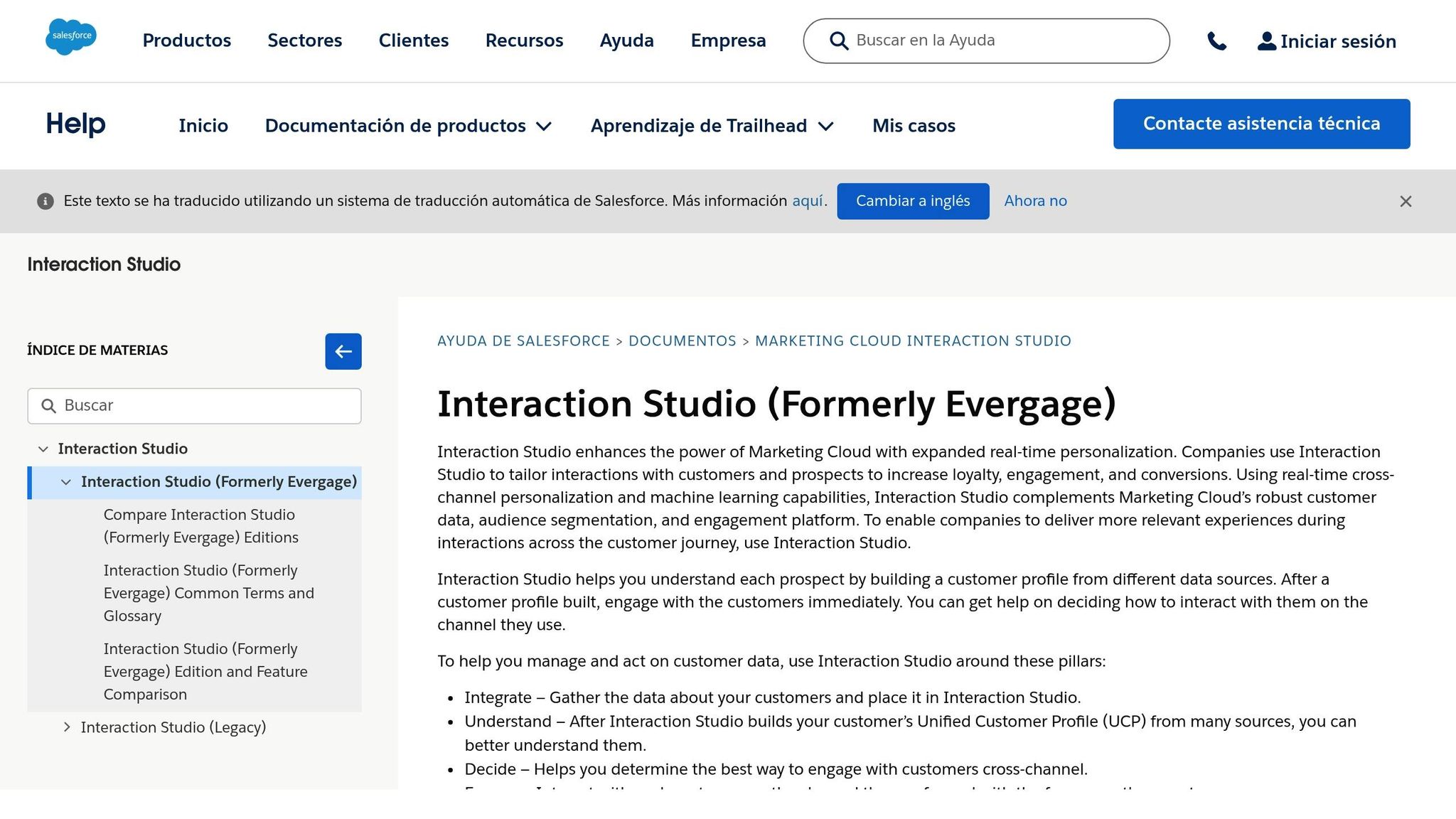Click Cambiar a inglés button
1456x819 pixels.
tap(913, 201)
